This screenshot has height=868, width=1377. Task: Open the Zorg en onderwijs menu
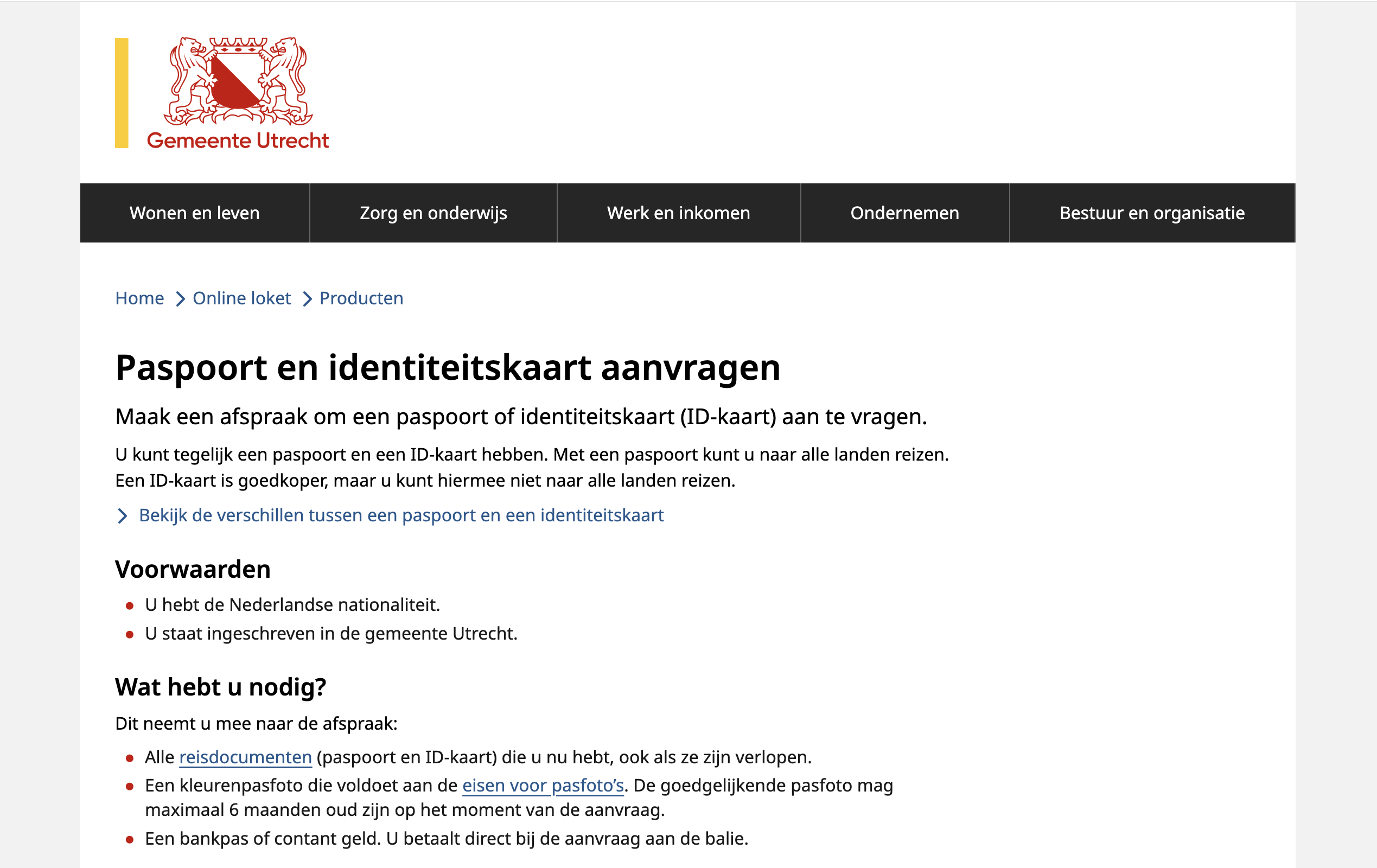433,213
